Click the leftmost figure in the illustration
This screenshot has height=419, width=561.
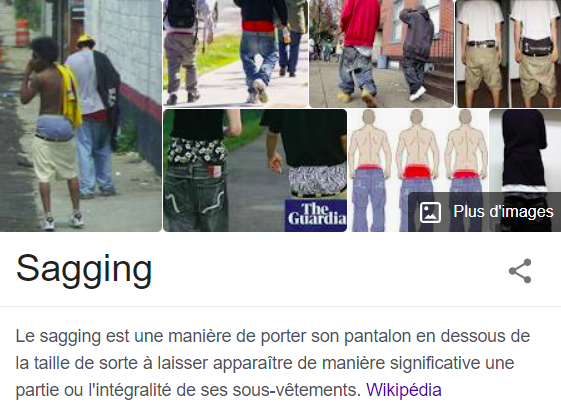(x=369, y=170)
